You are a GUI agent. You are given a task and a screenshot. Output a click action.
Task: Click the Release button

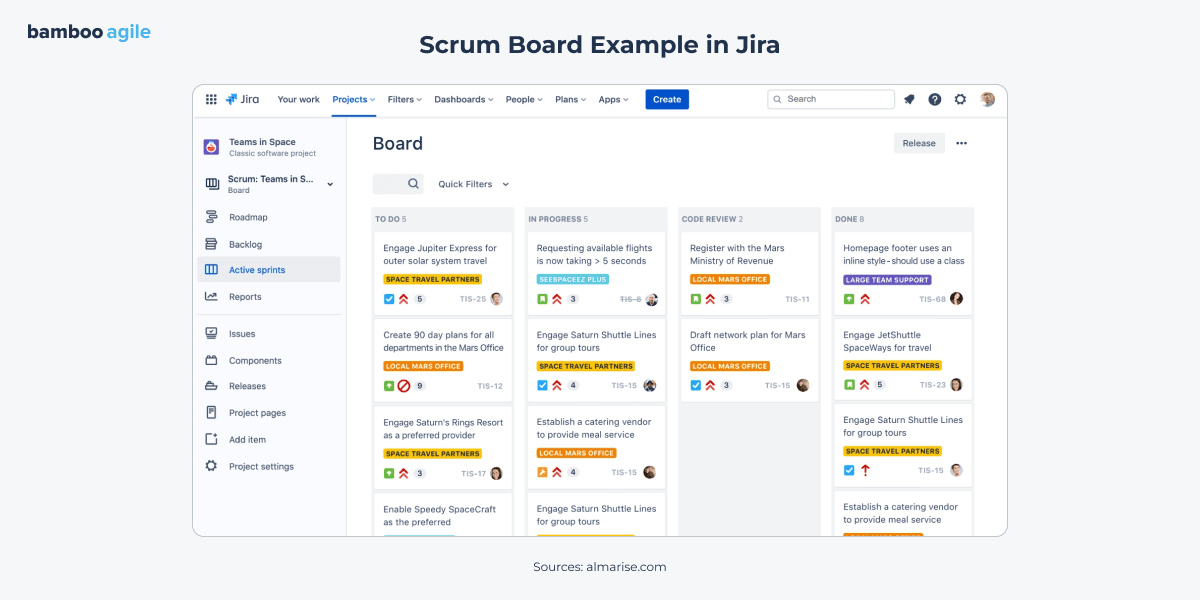[x=918, y=143]
